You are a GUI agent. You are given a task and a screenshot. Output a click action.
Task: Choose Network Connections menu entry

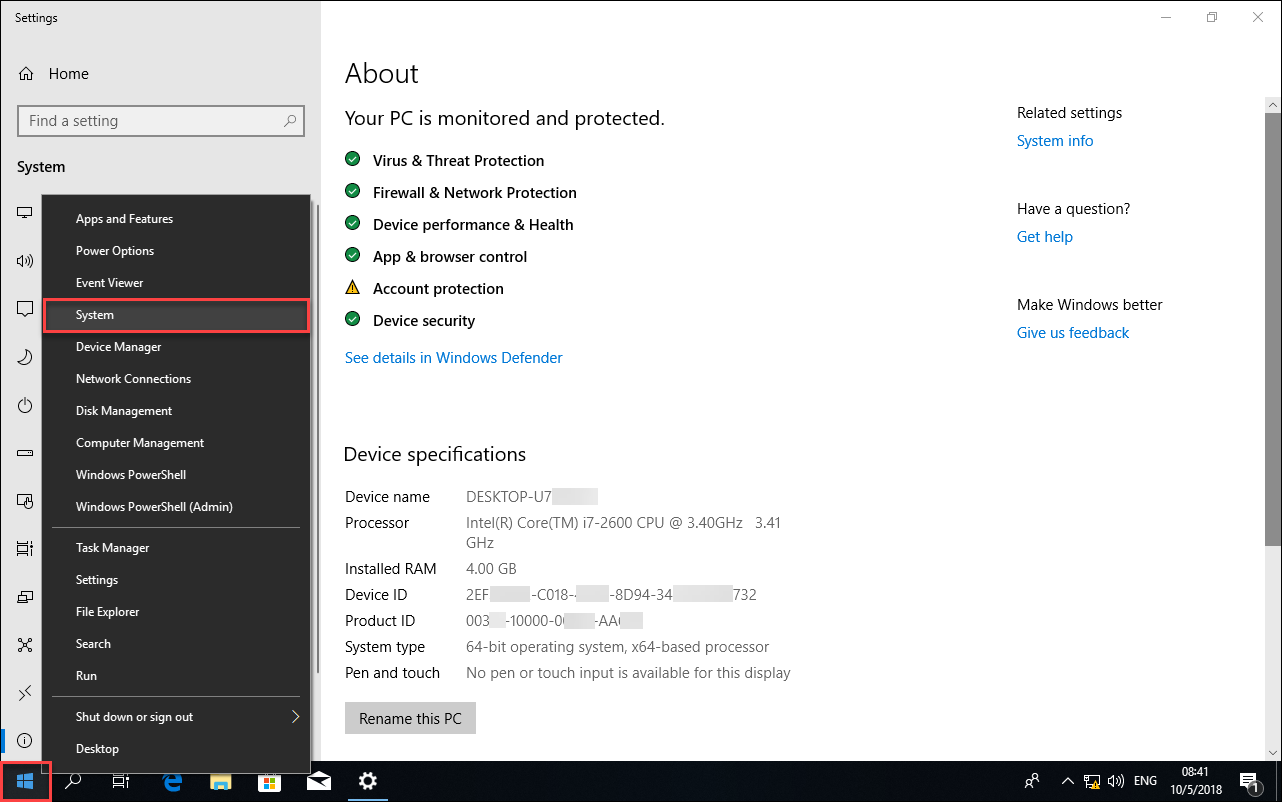tap(176, 379)
